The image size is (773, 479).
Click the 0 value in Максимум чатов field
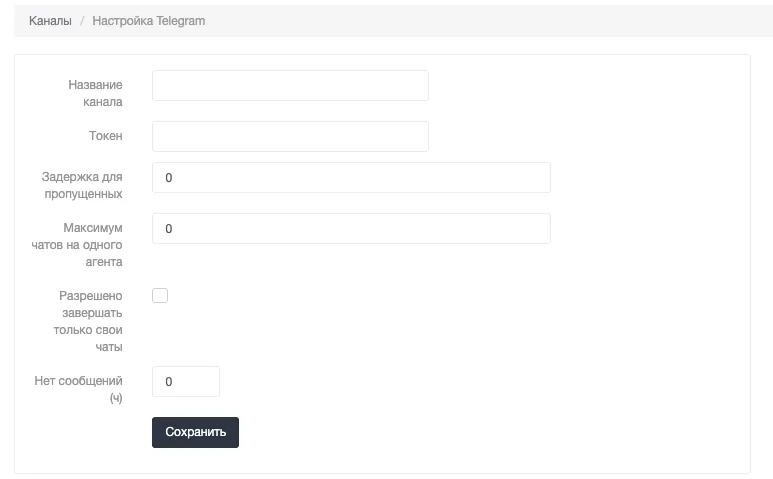click(169, 229)
